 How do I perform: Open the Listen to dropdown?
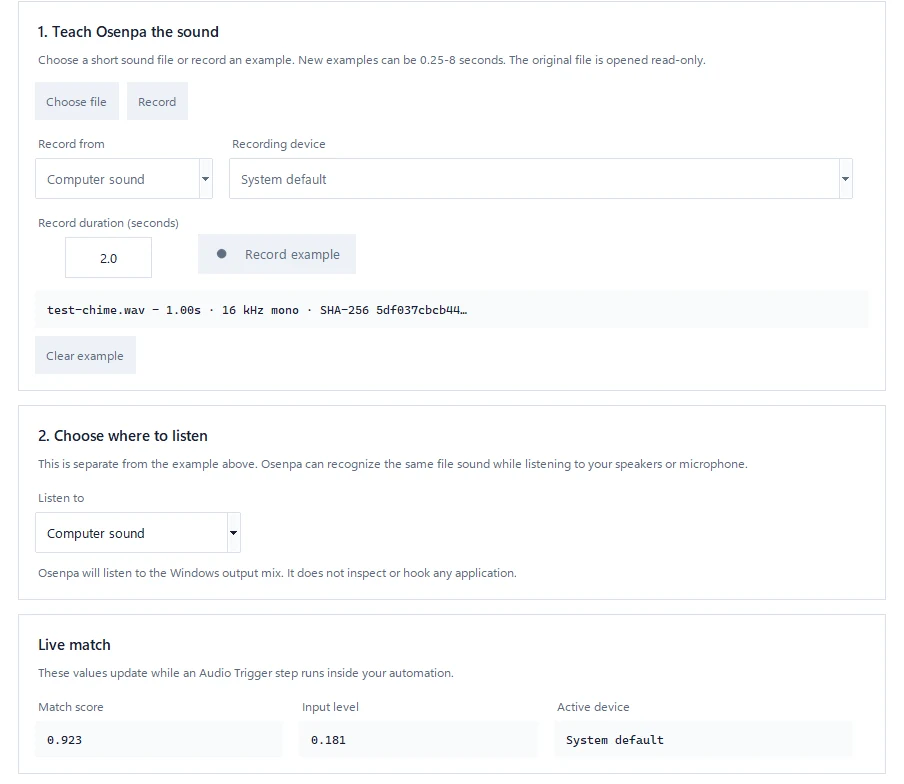tap(138, 533)
